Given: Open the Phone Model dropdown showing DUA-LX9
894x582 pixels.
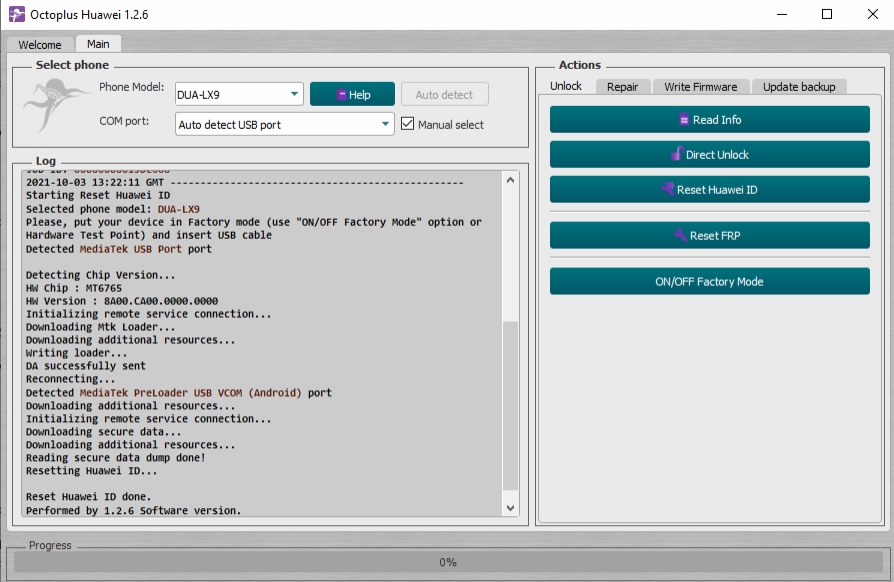Looking at the screenshot, I should 239,95.
